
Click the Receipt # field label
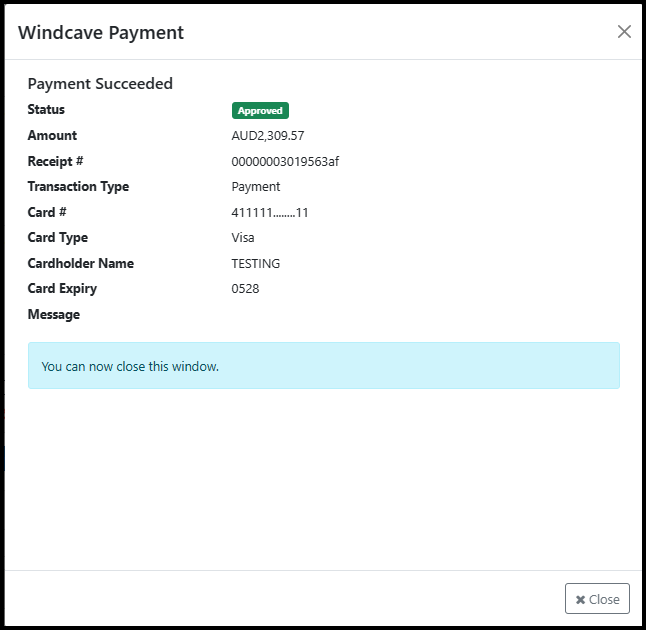tap(55, 161)
